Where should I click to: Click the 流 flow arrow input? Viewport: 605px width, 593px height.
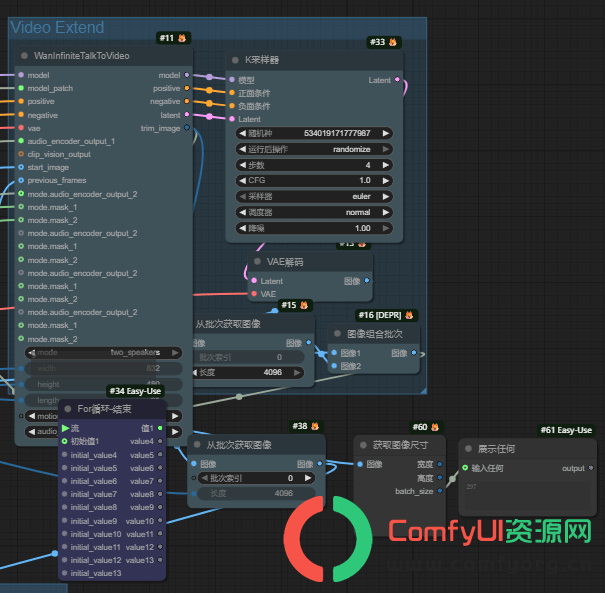(65, 428)
